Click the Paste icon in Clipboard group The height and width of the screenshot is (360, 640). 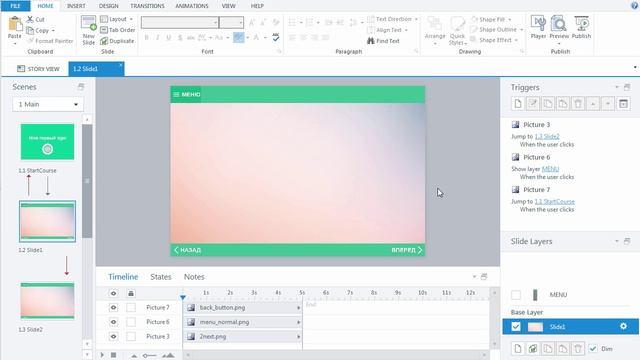click(x=15, y=24)
